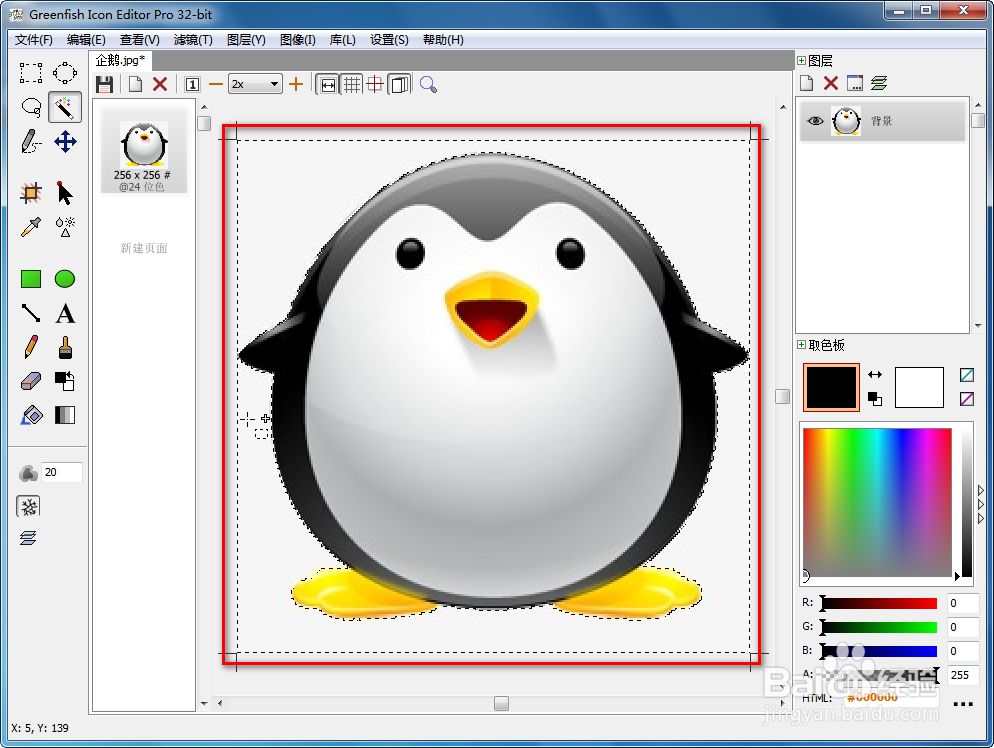Create a new page in toolbar
Screen dimensions: 994x748
(135, 84)
